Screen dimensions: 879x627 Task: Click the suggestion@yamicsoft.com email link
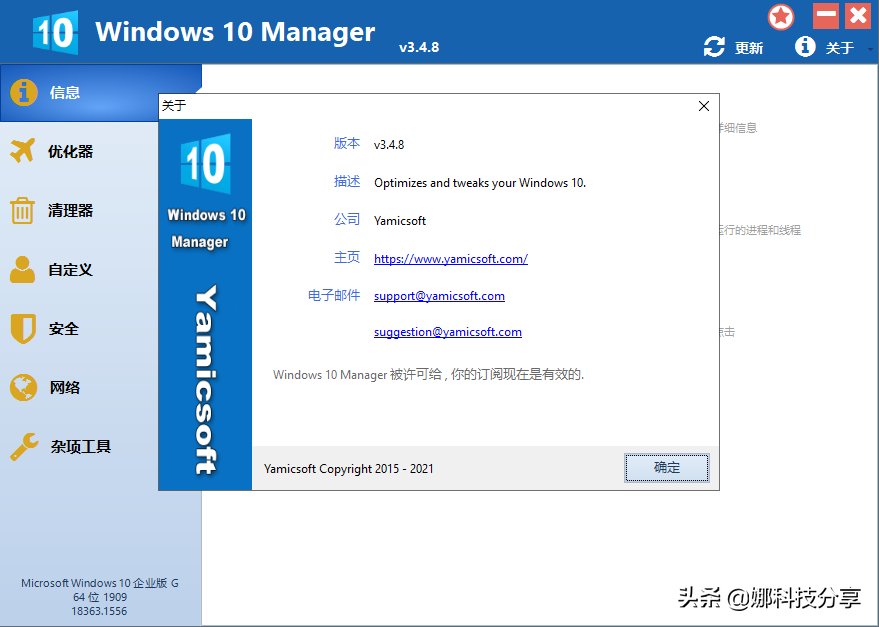[x=447, y=332]
